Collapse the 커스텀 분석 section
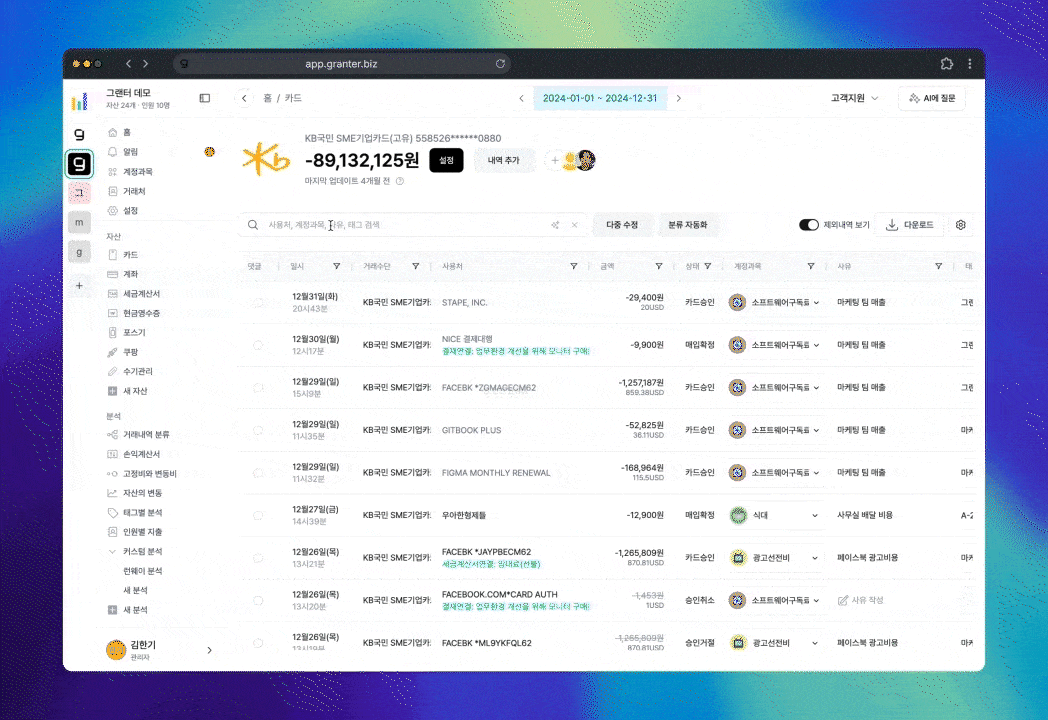 112,551
